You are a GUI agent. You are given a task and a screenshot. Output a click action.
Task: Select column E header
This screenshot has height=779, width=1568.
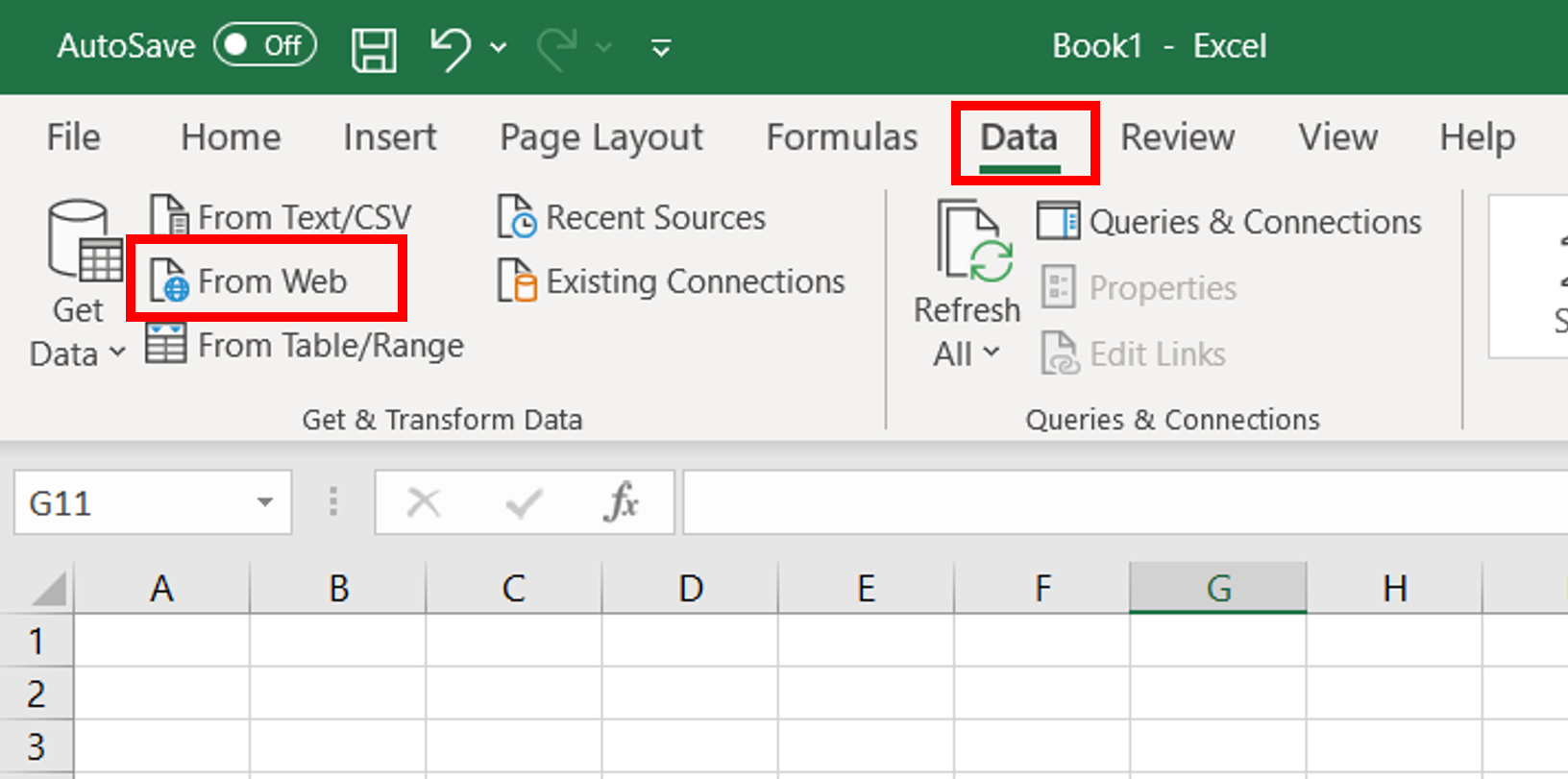point(867,588)
